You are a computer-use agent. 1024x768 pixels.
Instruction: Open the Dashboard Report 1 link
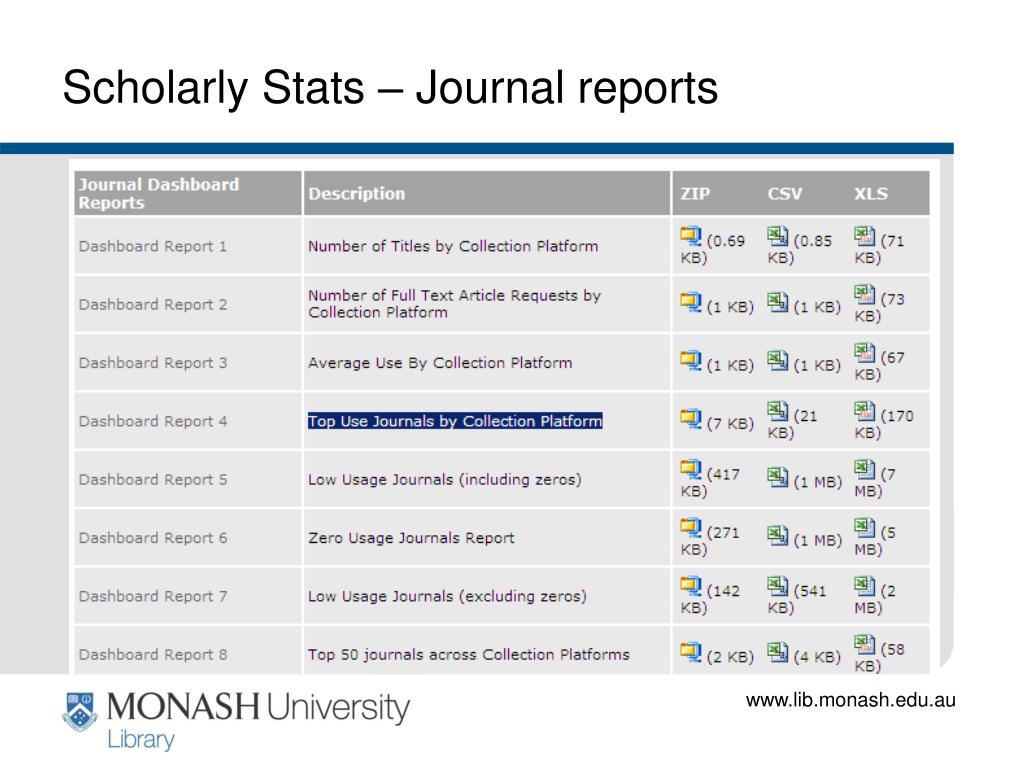coord(153,246)
